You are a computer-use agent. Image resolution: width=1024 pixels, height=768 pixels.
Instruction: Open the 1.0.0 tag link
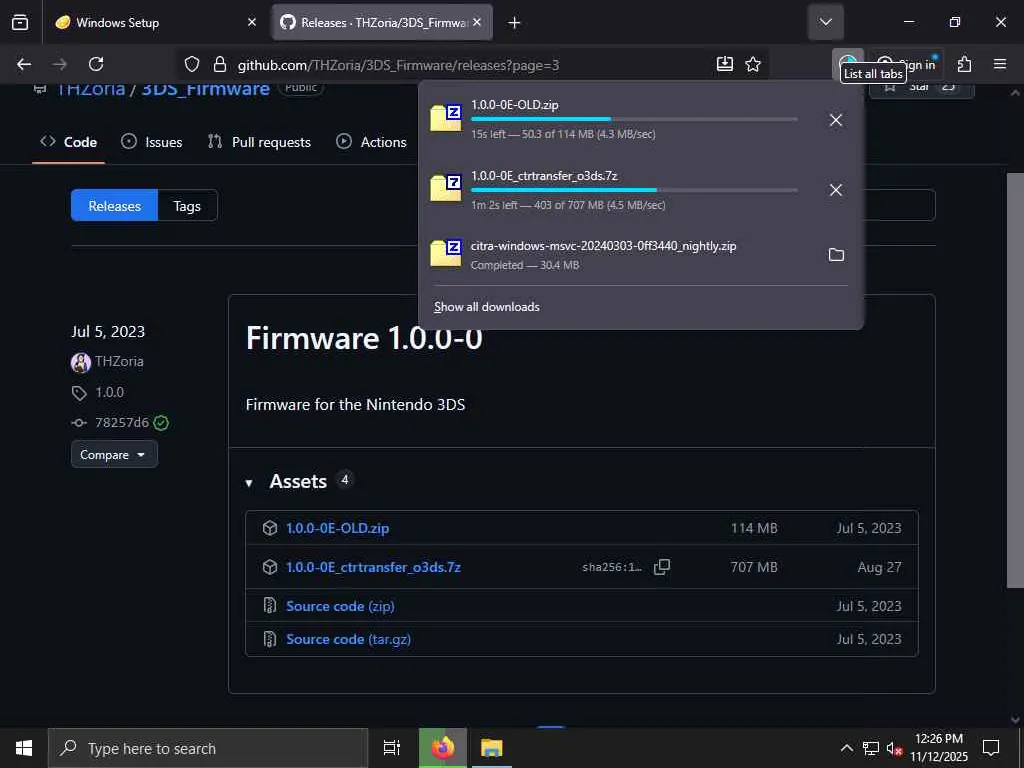pyautogui.click(x=109, y=392)
